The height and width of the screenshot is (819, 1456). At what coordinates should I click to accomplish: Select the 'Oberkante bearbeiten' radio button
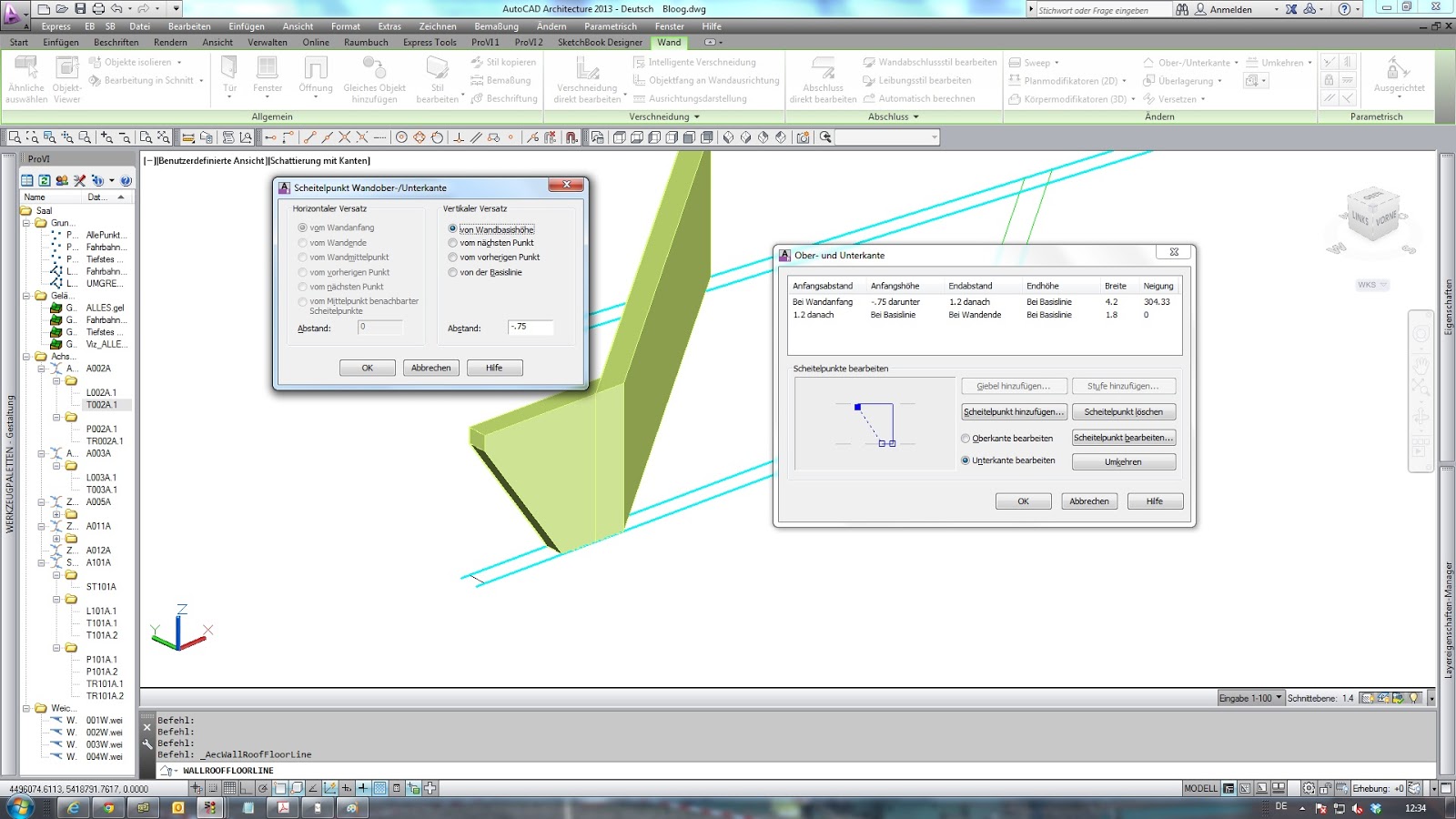[966, 439]
